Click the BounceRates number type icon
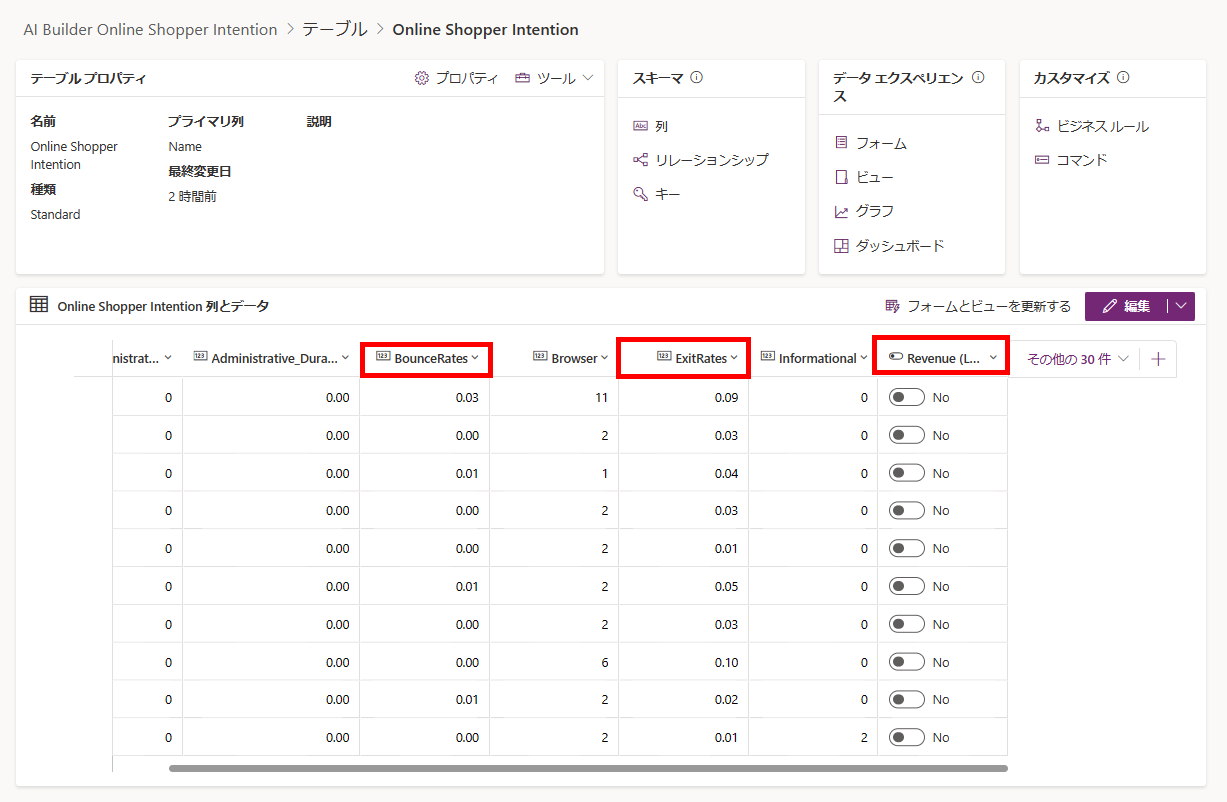The height and width of the screenshot is (802, 1227). click(x=383, y=357)
